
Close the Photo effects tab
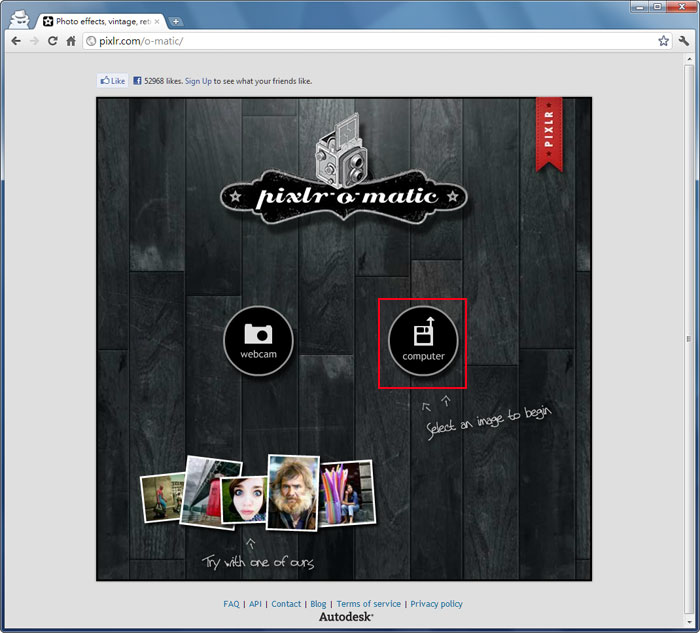coord(157,21)
